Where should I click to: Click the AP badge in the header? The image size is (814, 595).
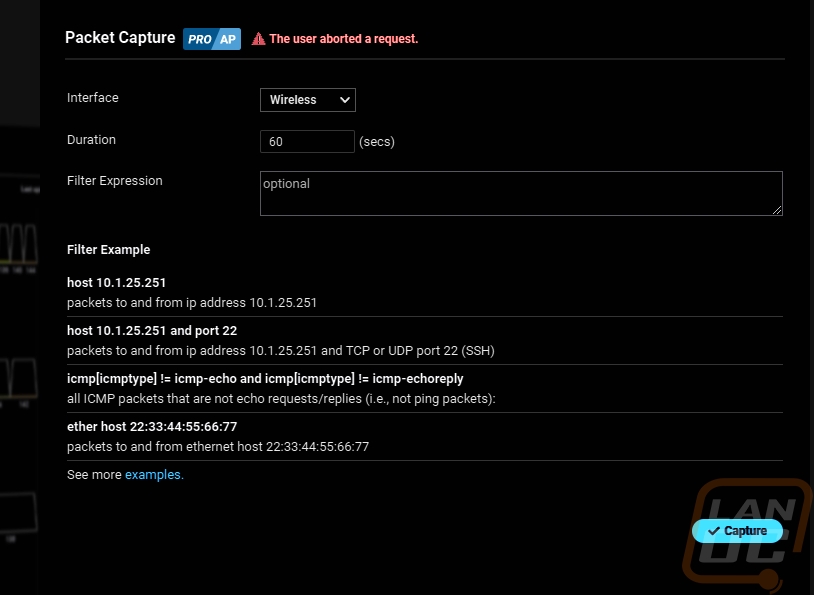point(229,39)
